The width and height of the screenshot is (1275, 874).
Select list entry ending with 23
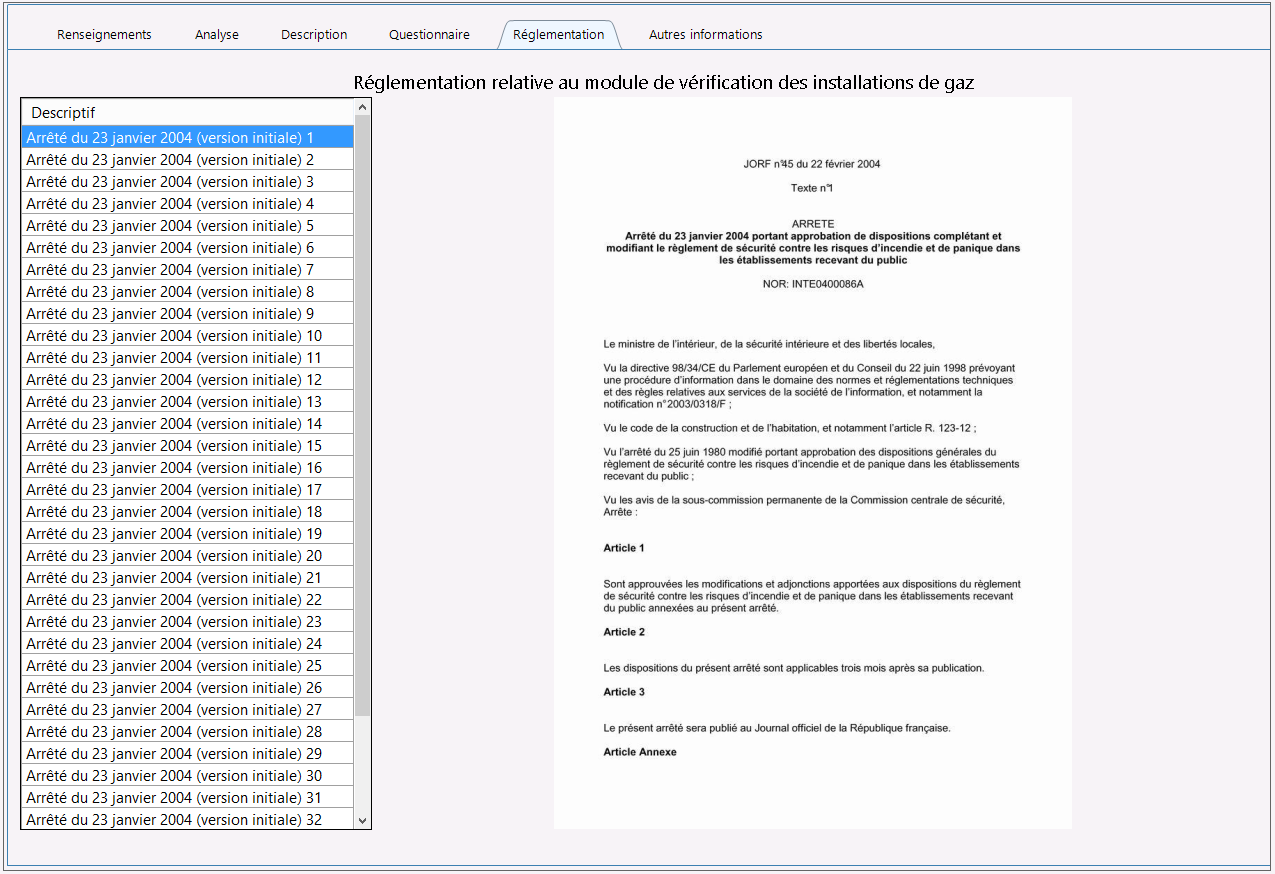188,622
